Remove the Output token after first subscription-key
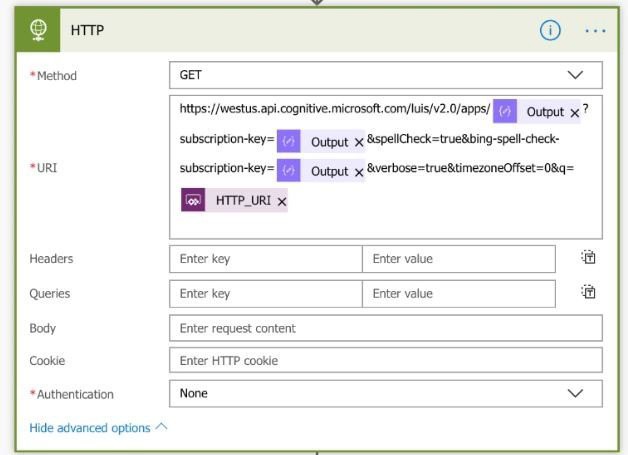Viewport: 628px width, 455px height. 359,143
